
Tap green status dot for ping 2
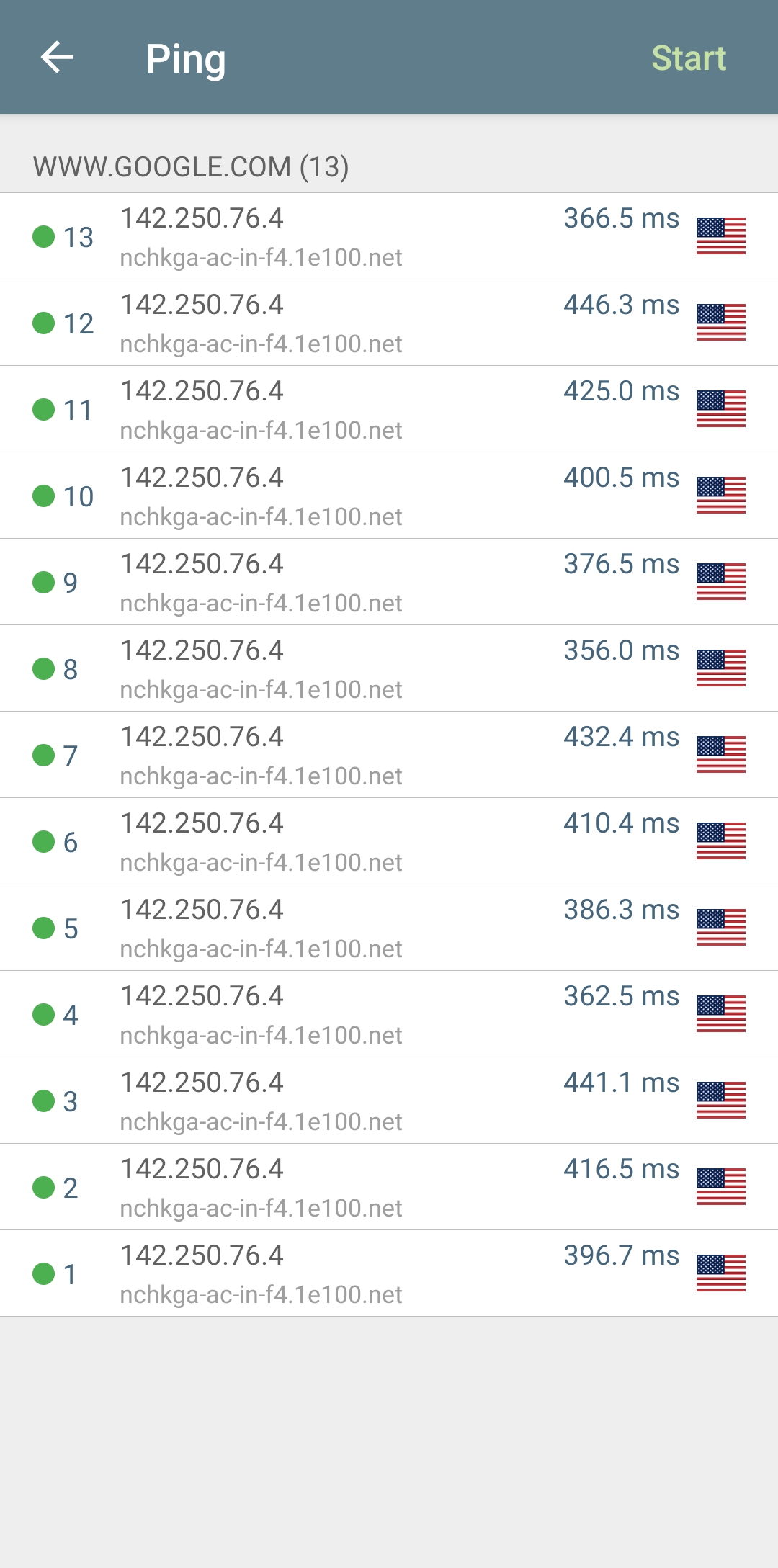tap(44, 1187)
